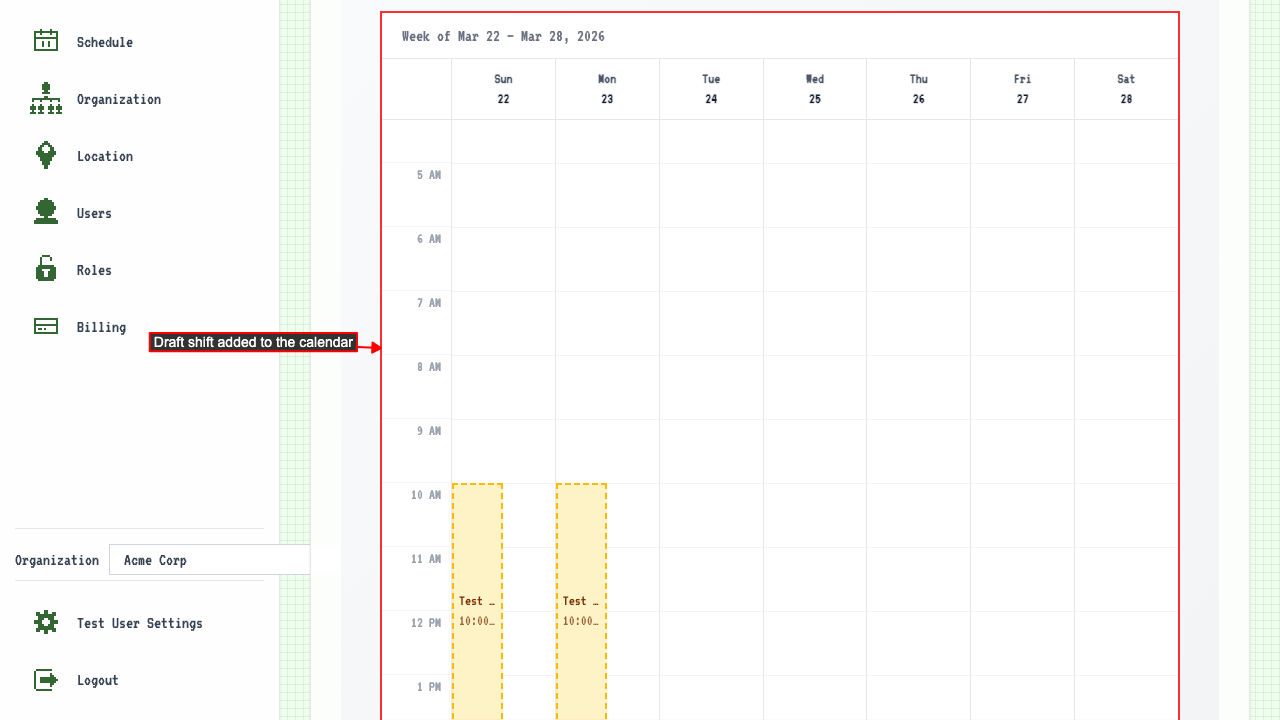Click the Friday 10 AM time slot

tap(1022, 515)
